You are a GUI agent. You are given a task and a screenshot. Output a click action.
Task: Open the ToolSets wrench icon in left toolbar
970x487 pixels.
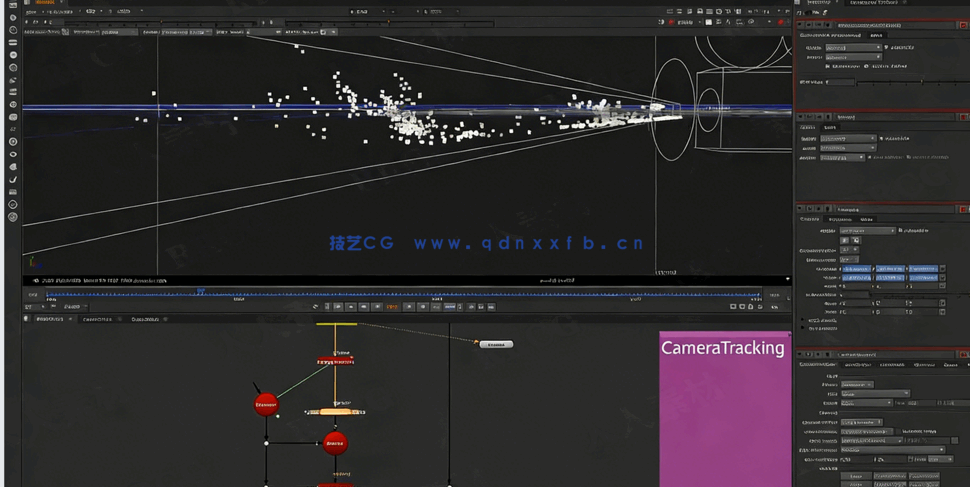point(13,180)
